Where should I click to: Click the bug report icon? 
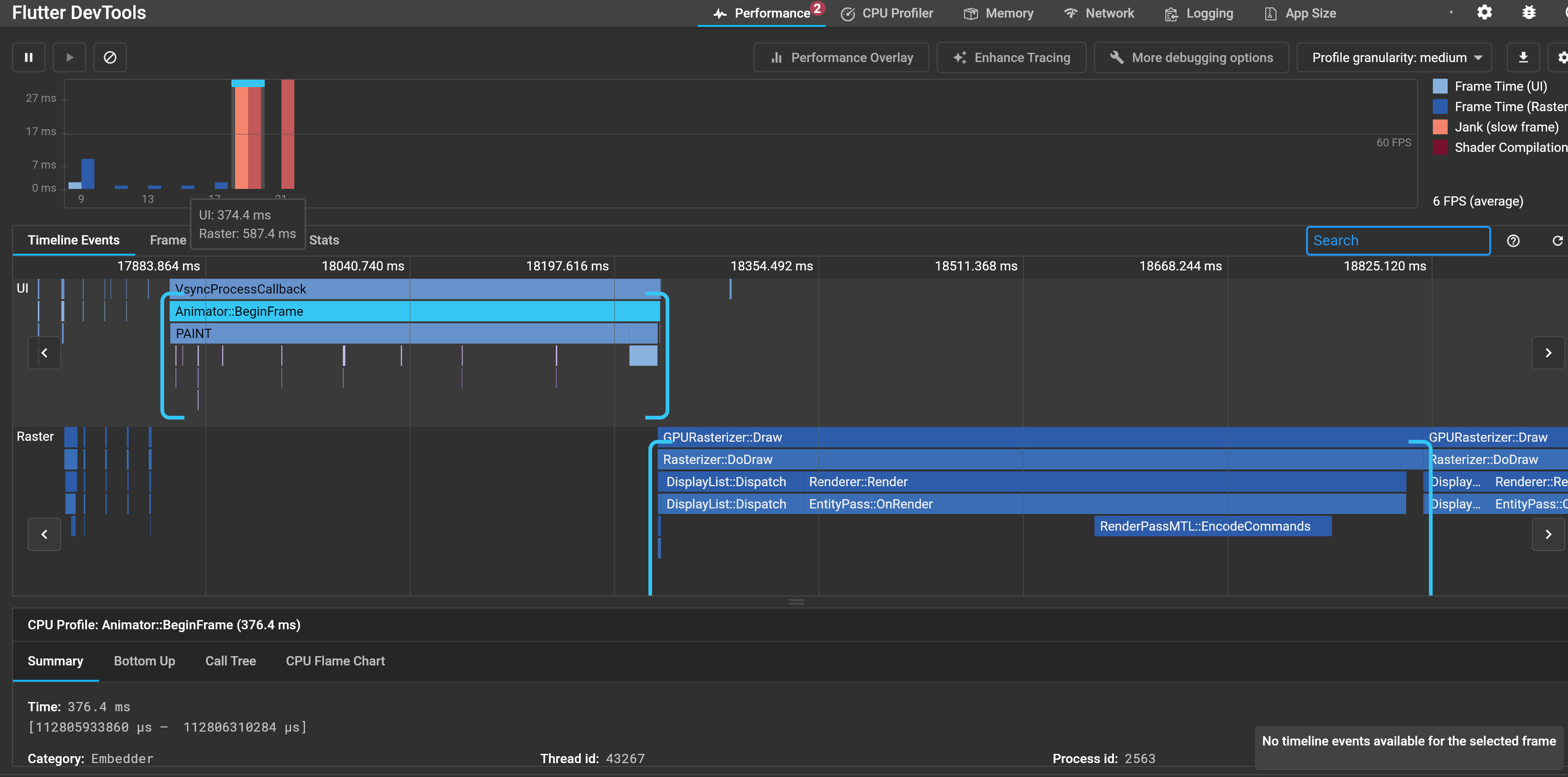[x=1529, y=13]
